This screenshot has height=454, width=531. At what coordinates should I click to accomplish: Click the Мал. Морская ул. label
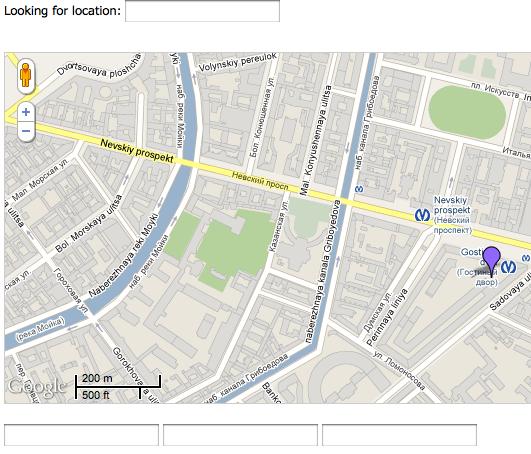point(41,179)
